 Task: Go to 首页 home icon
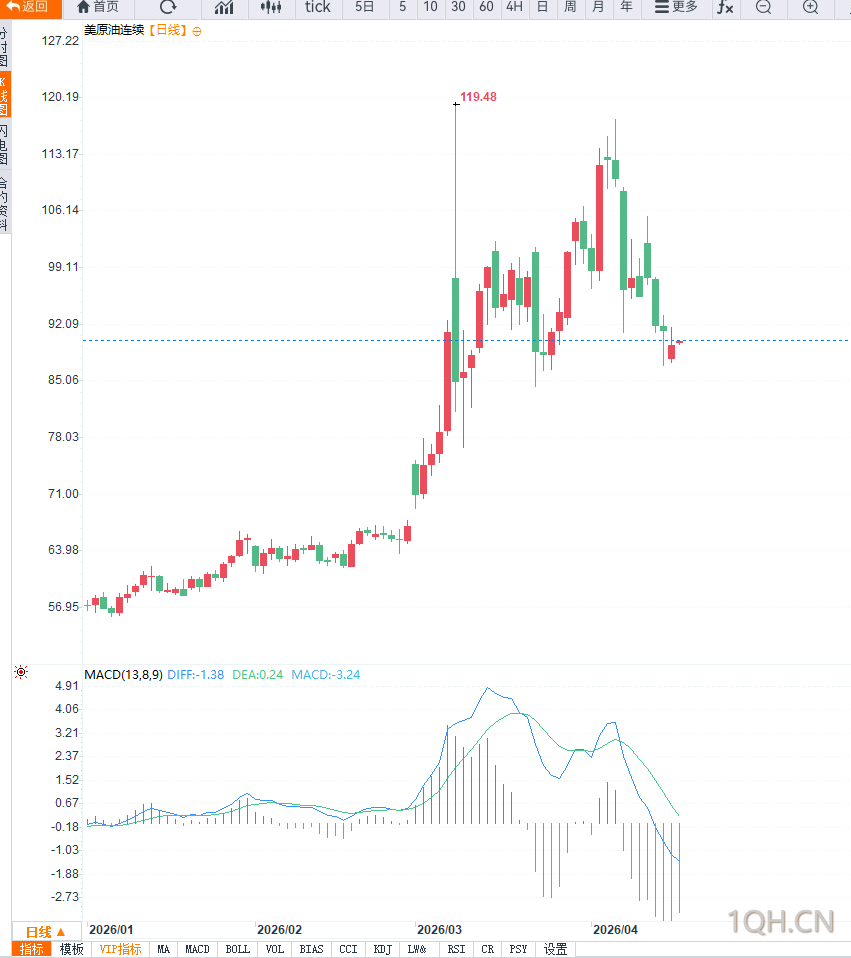click(x=98, y=7)
